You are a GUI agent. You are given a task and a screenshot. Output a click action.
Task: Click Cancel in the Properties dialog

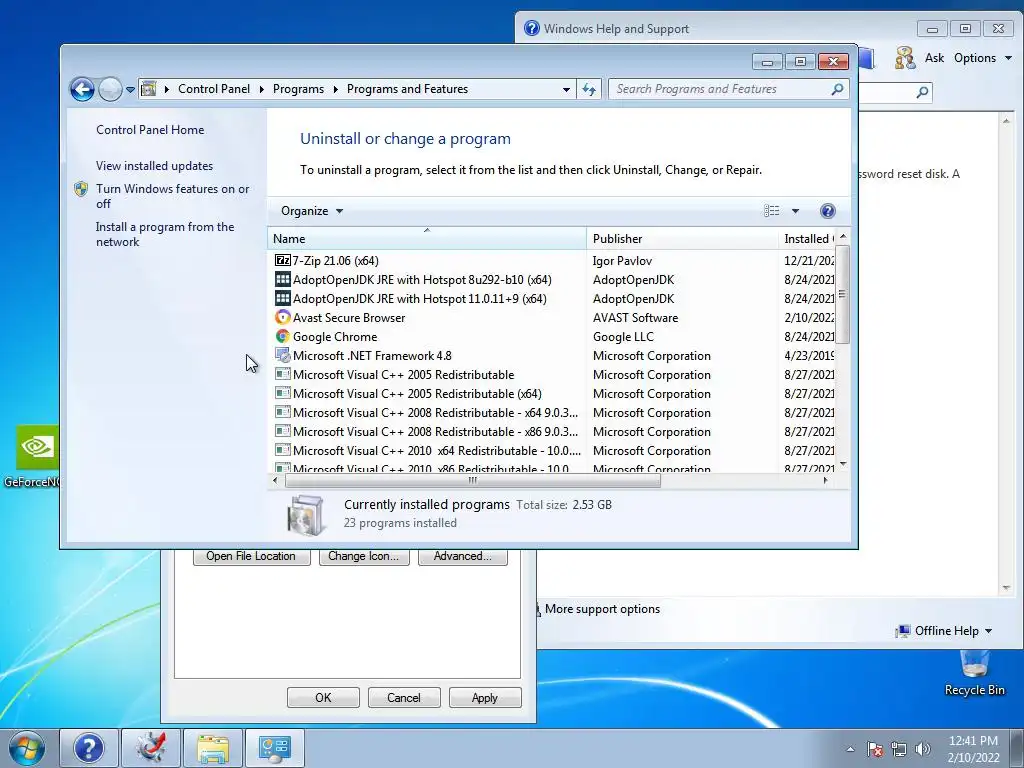[x=404, y=697]
